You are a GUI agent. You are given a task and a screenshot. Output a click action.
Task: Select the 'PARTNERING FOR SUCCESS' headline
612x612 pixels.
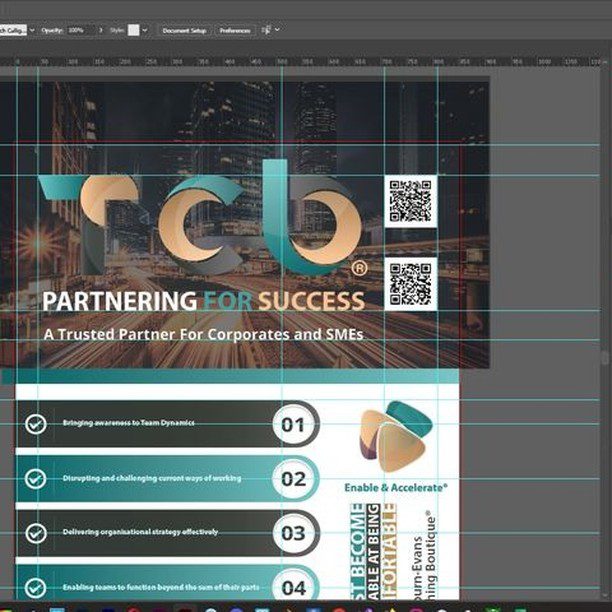[x=203, y=302]
